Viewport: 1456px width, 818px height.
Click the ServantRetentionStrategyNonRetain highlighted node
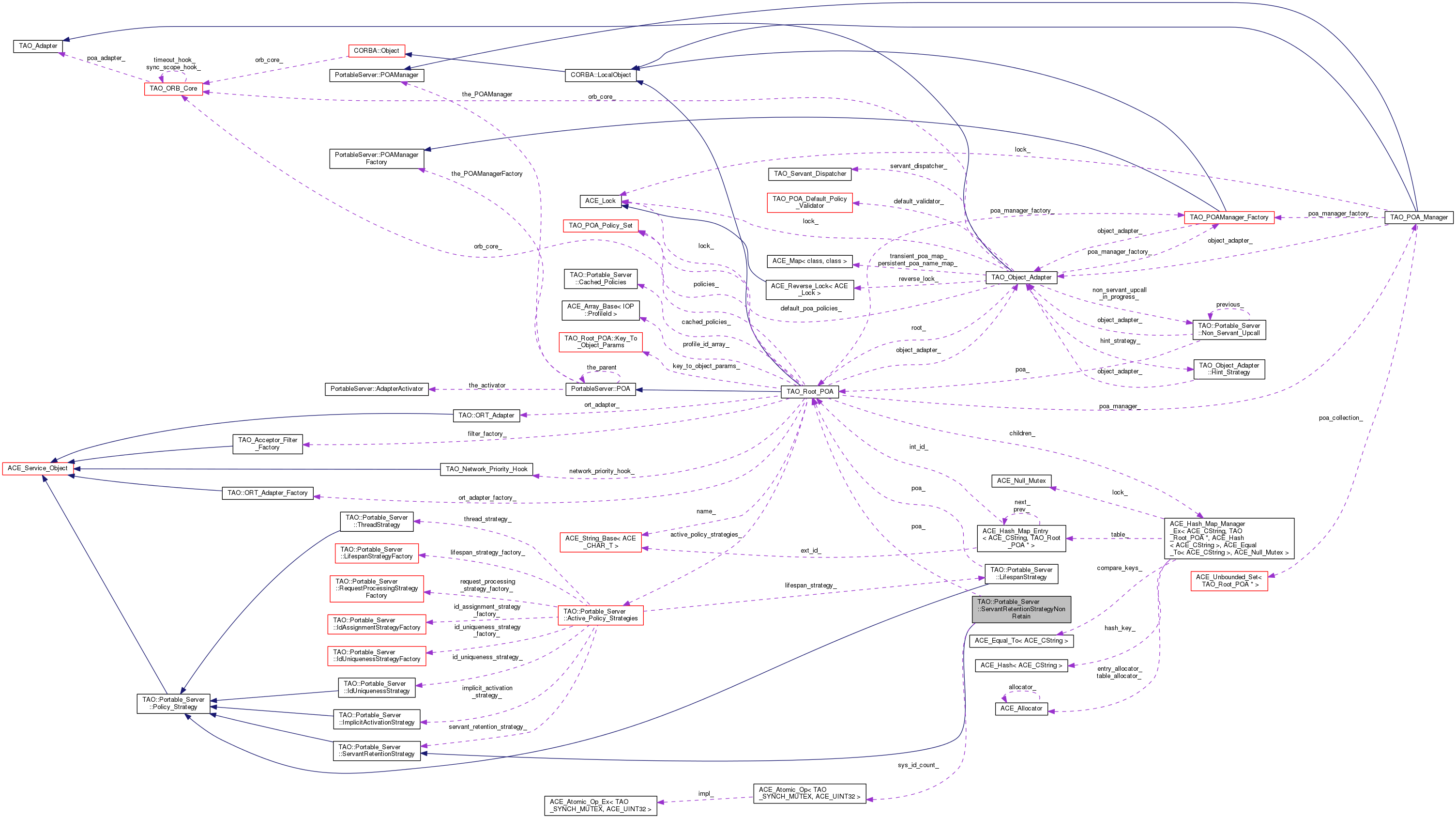(x=1021, y=609)
